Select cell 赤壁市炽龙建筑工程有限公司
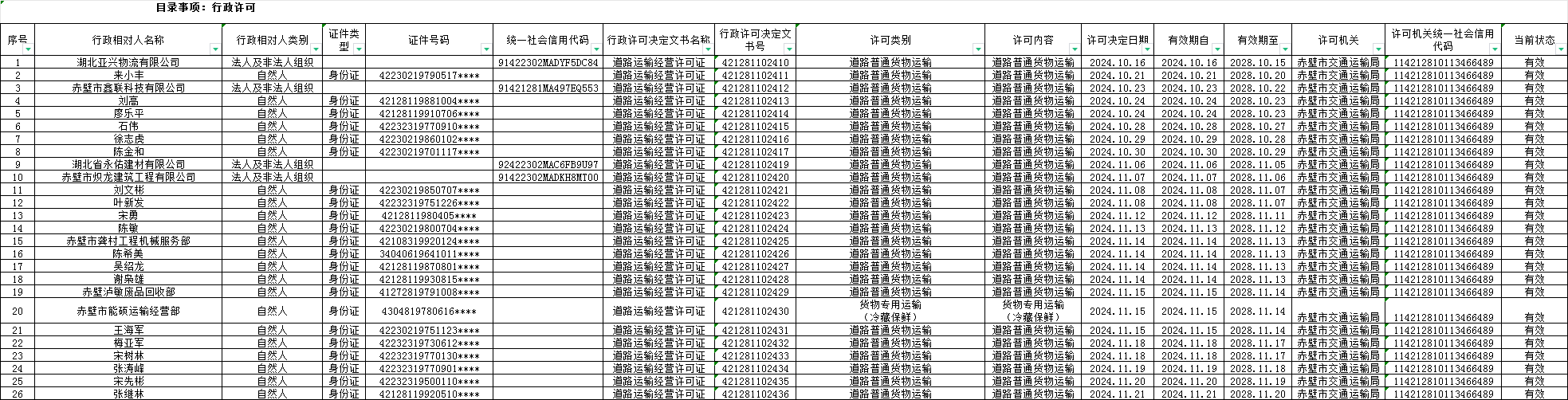1568x400 pixels. pyautogui.click(x=128, y=177)
